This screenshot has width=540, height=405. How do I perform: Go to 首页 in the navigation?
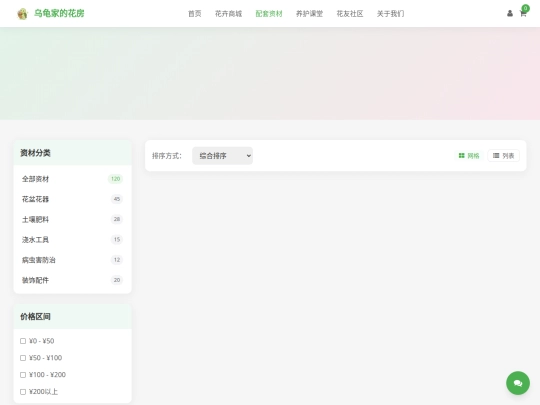coord(195,14)
